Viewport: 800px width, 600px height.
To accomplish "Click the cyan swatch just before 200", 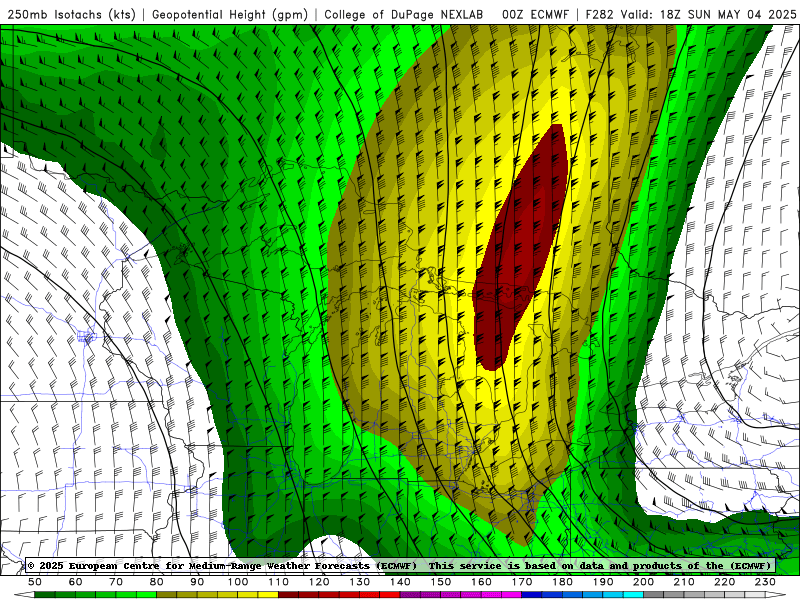I will 633,595.
